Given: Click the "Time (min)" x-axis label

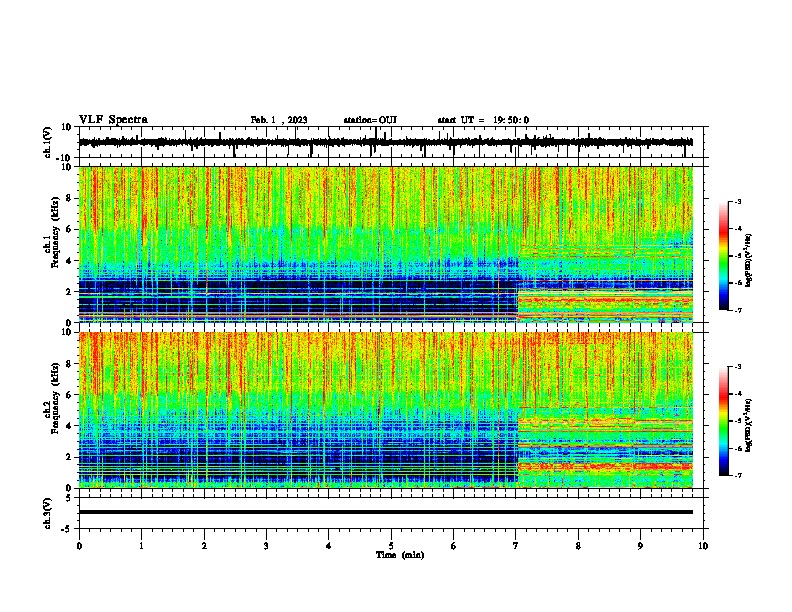Looking at the screenshot, I should (x=400, y=555).
